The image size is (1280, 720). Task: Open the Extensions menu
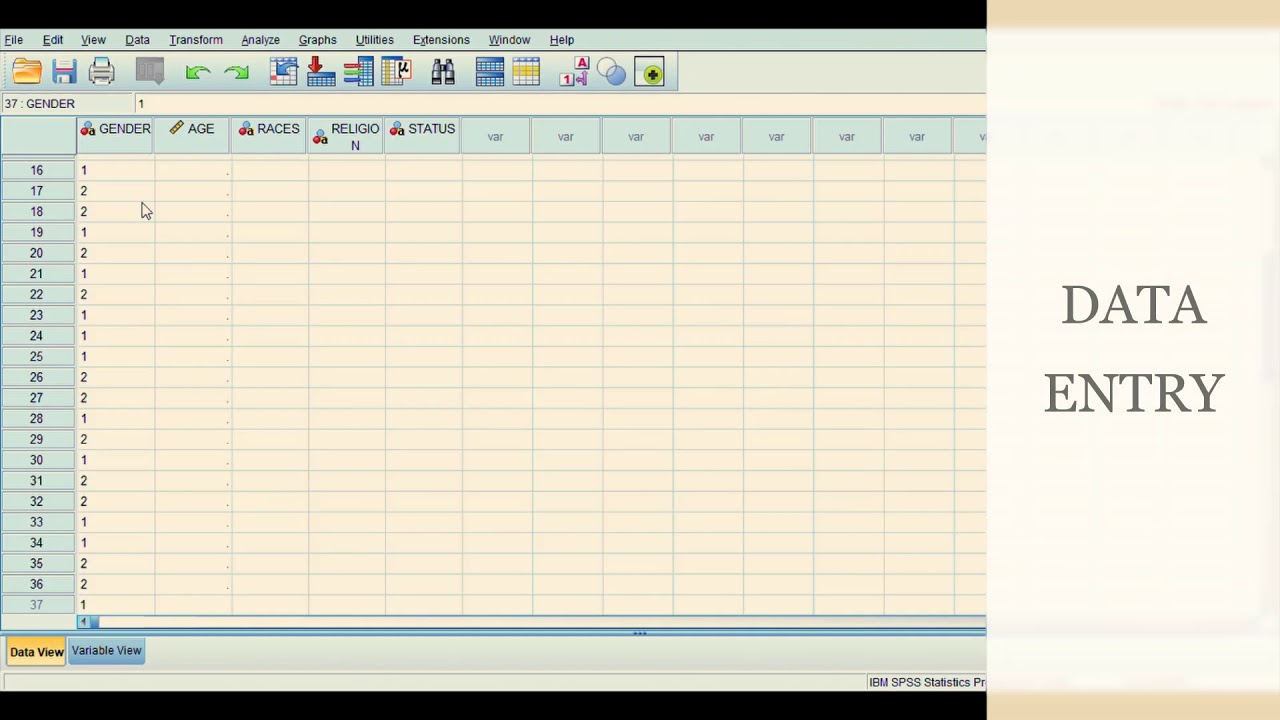441,40
